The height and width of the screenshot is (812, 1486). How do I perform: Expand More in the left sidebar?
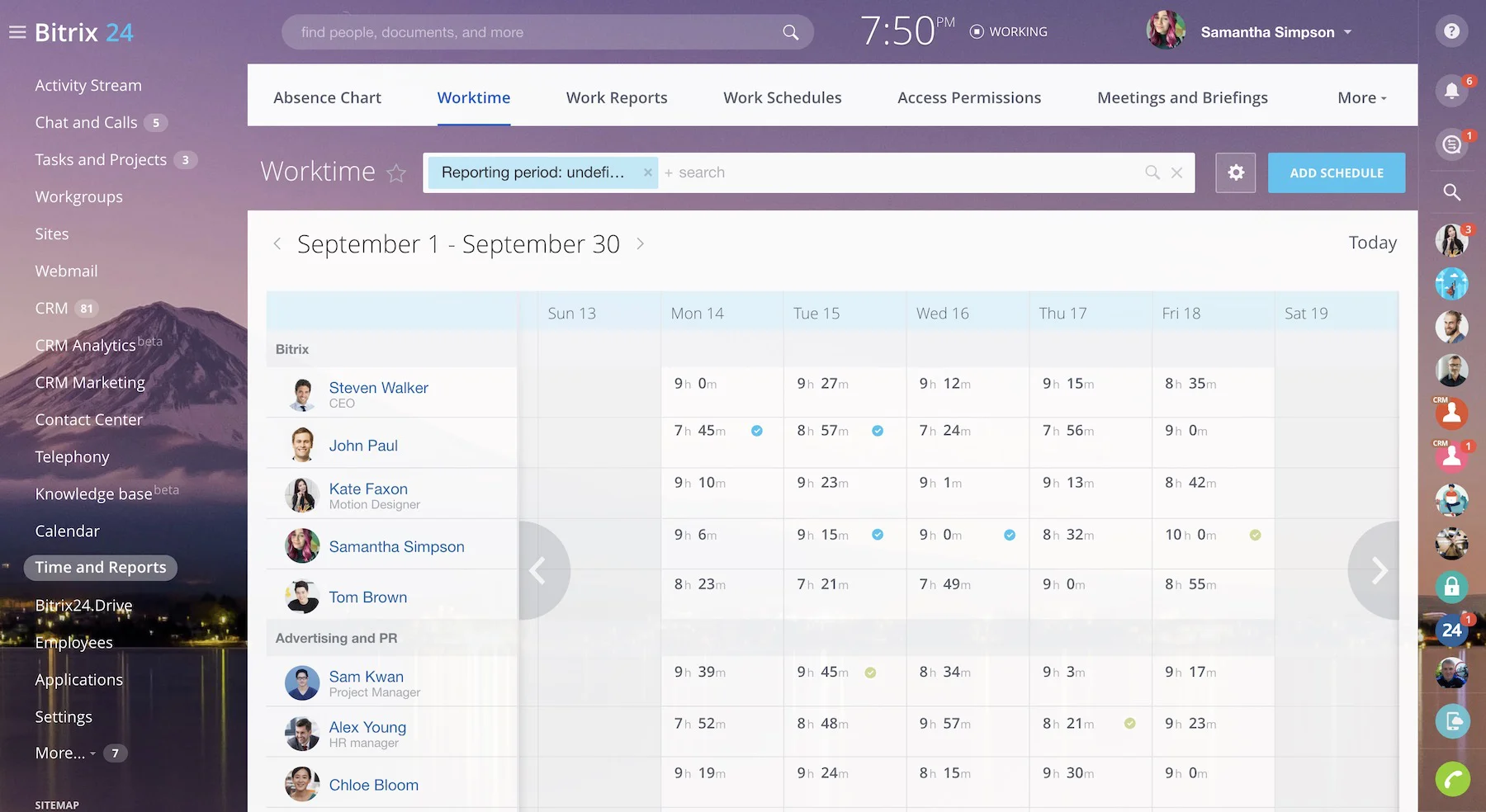click(65, 753)
